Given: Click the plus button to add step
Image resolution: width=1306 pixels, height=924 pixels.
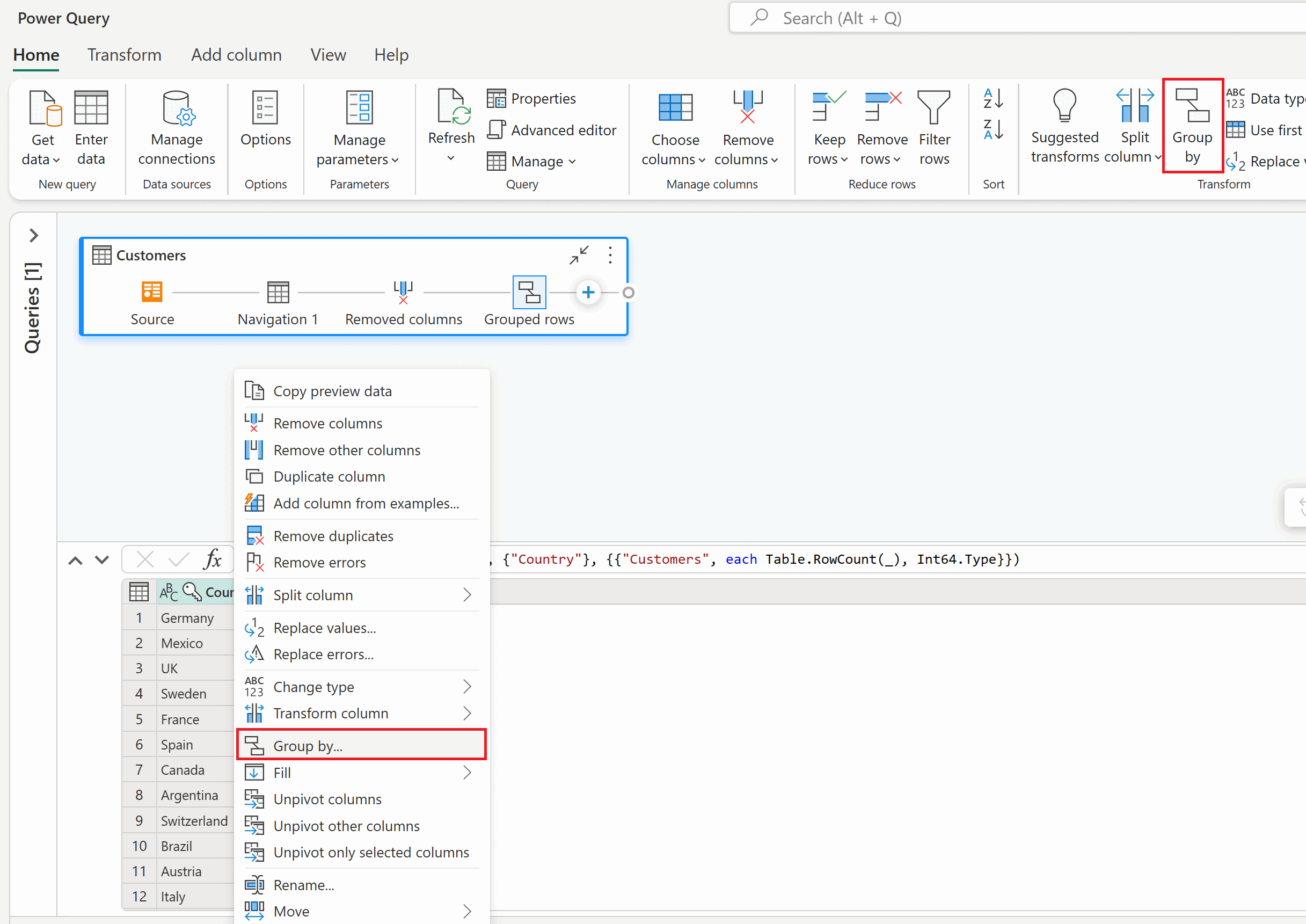Looking at the screenshot, I should 588,293.
